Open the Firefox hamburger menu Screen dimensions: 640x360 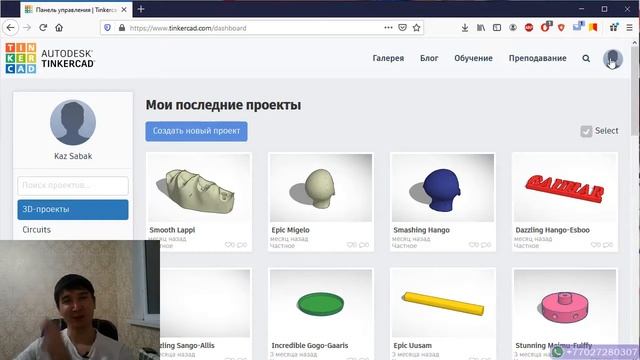click(630, 28)
